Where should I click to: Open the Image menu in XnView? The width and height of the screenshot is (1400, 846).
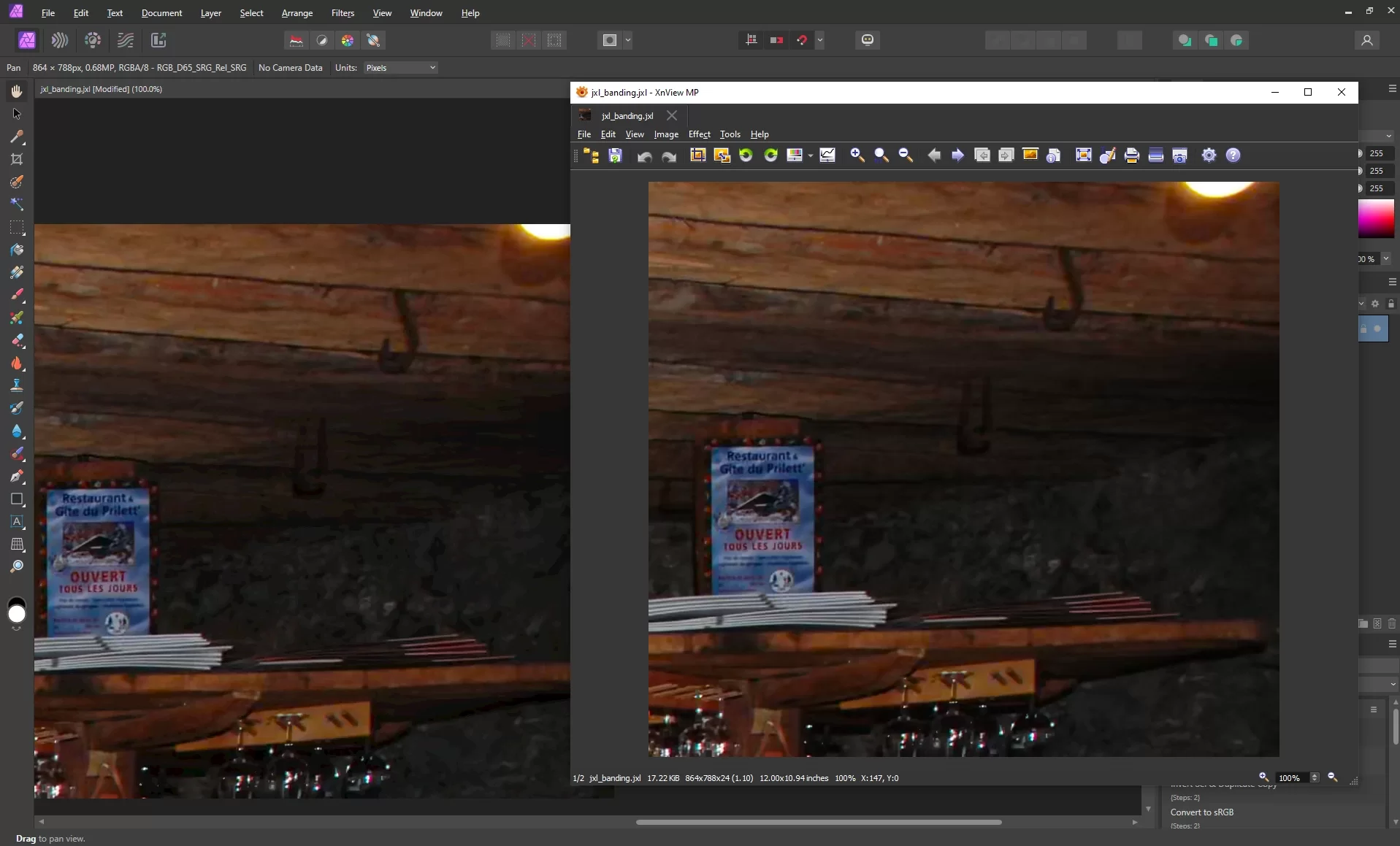click(666, 134)
